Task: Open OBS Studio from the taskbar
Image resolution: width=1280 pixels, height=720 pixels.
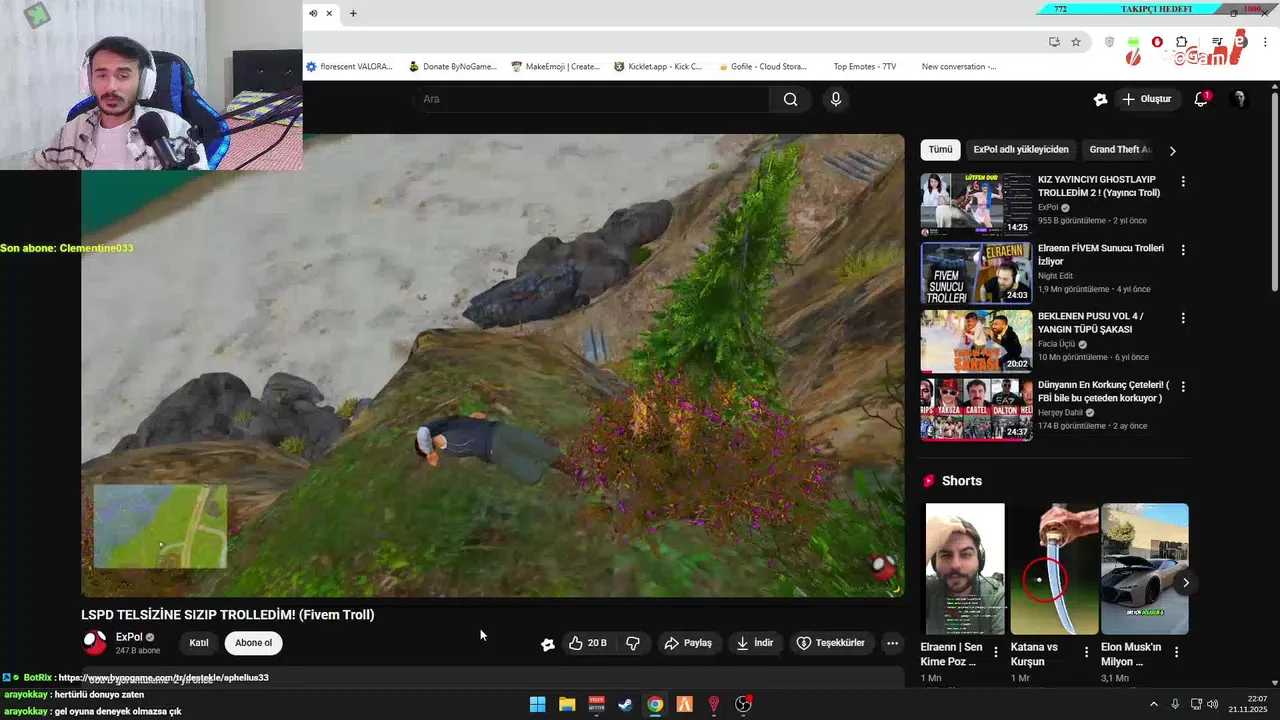Action: pos(743,704)
